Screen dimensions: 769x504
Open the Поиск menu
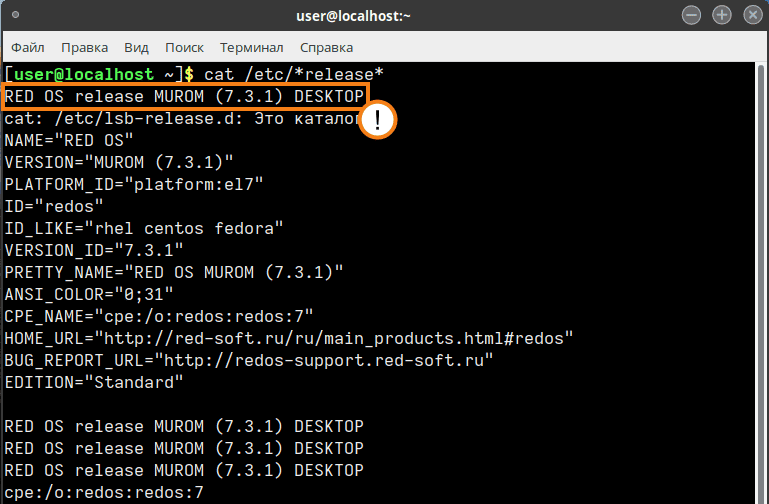click(x=184, y=48)
